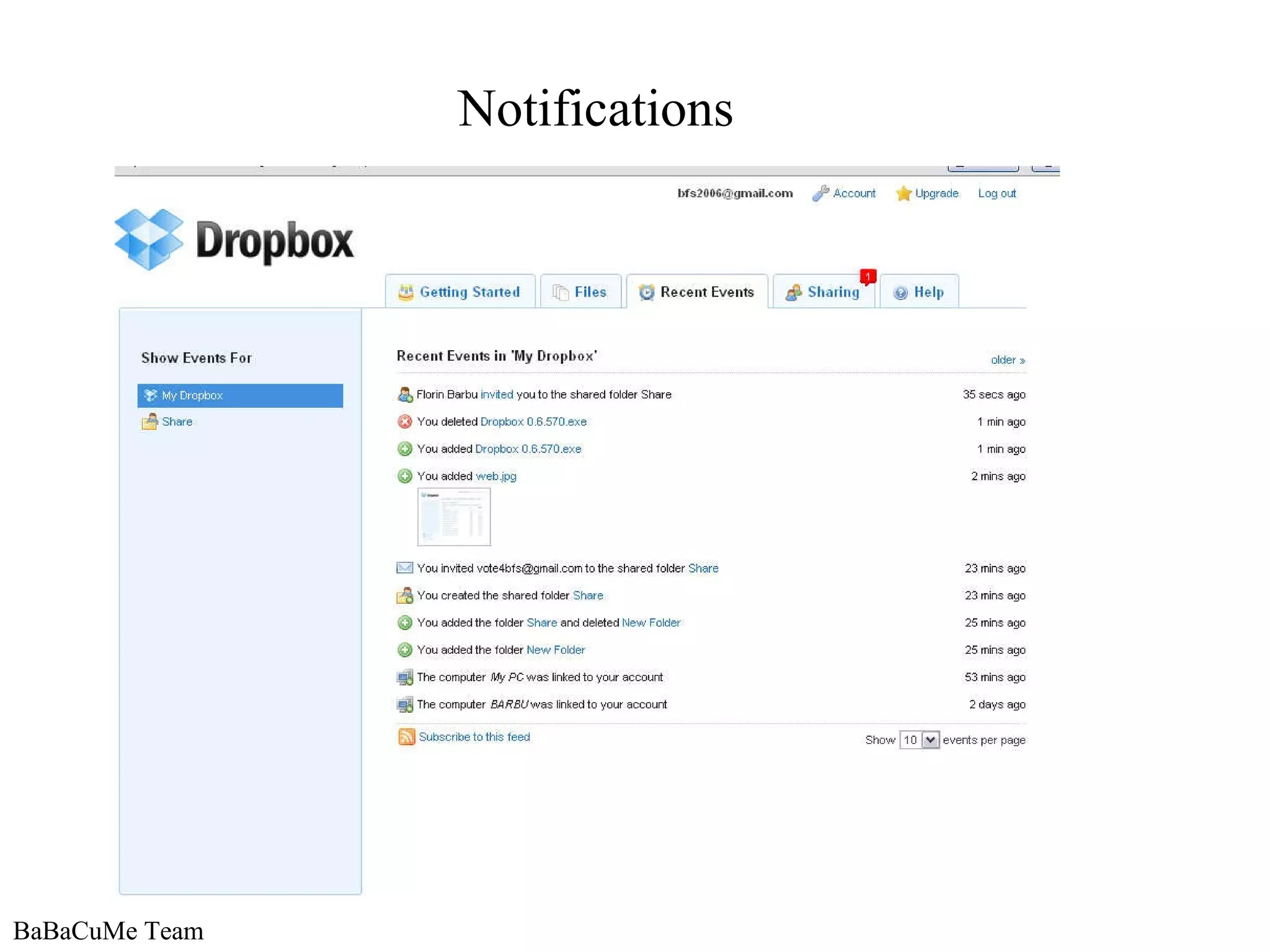Click the orange RSS feed icon

point(406,736)
